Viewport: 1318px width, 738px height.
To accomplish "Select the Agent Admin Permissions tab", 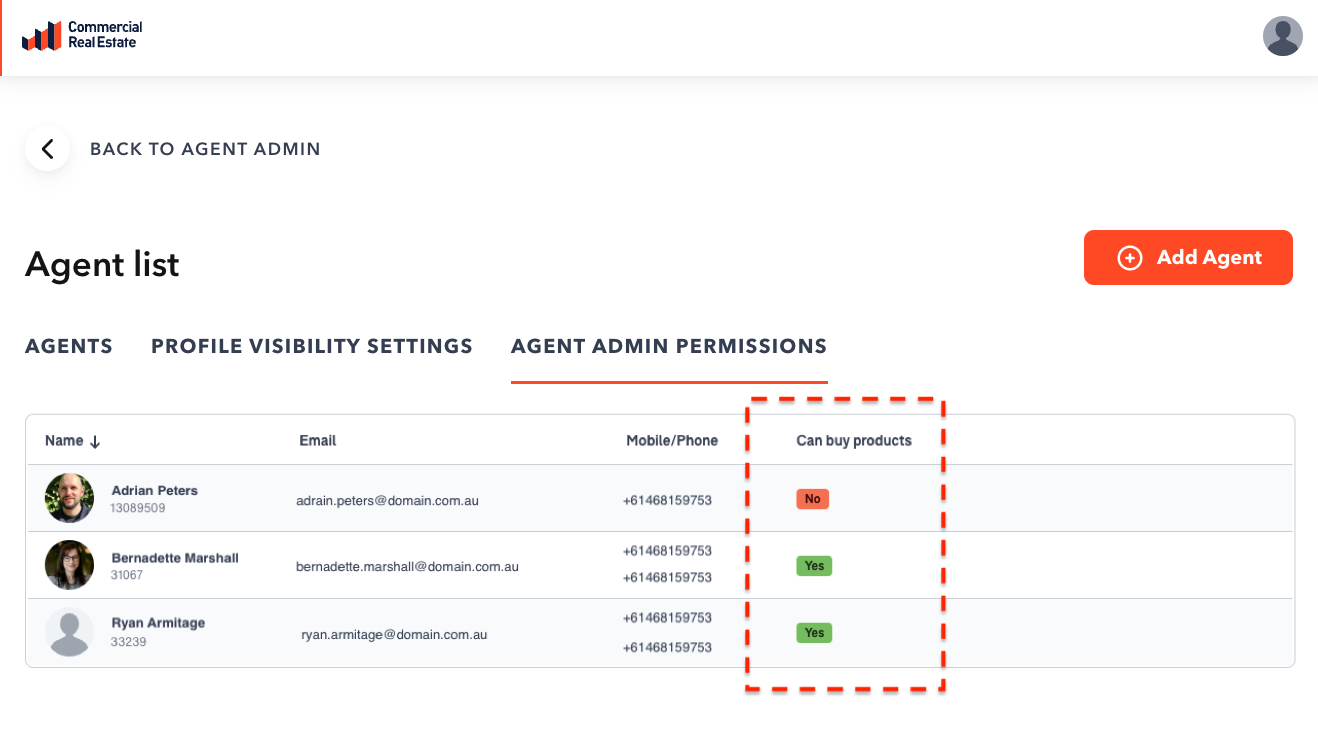I will tap(669, 346).
